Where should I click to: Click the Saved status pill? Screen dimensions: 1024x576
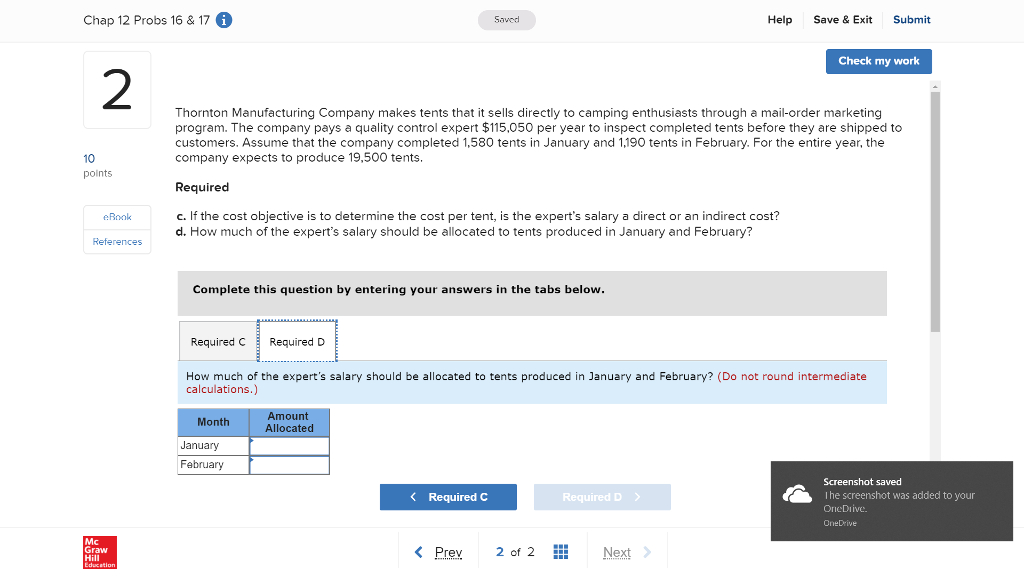[506, 19]
